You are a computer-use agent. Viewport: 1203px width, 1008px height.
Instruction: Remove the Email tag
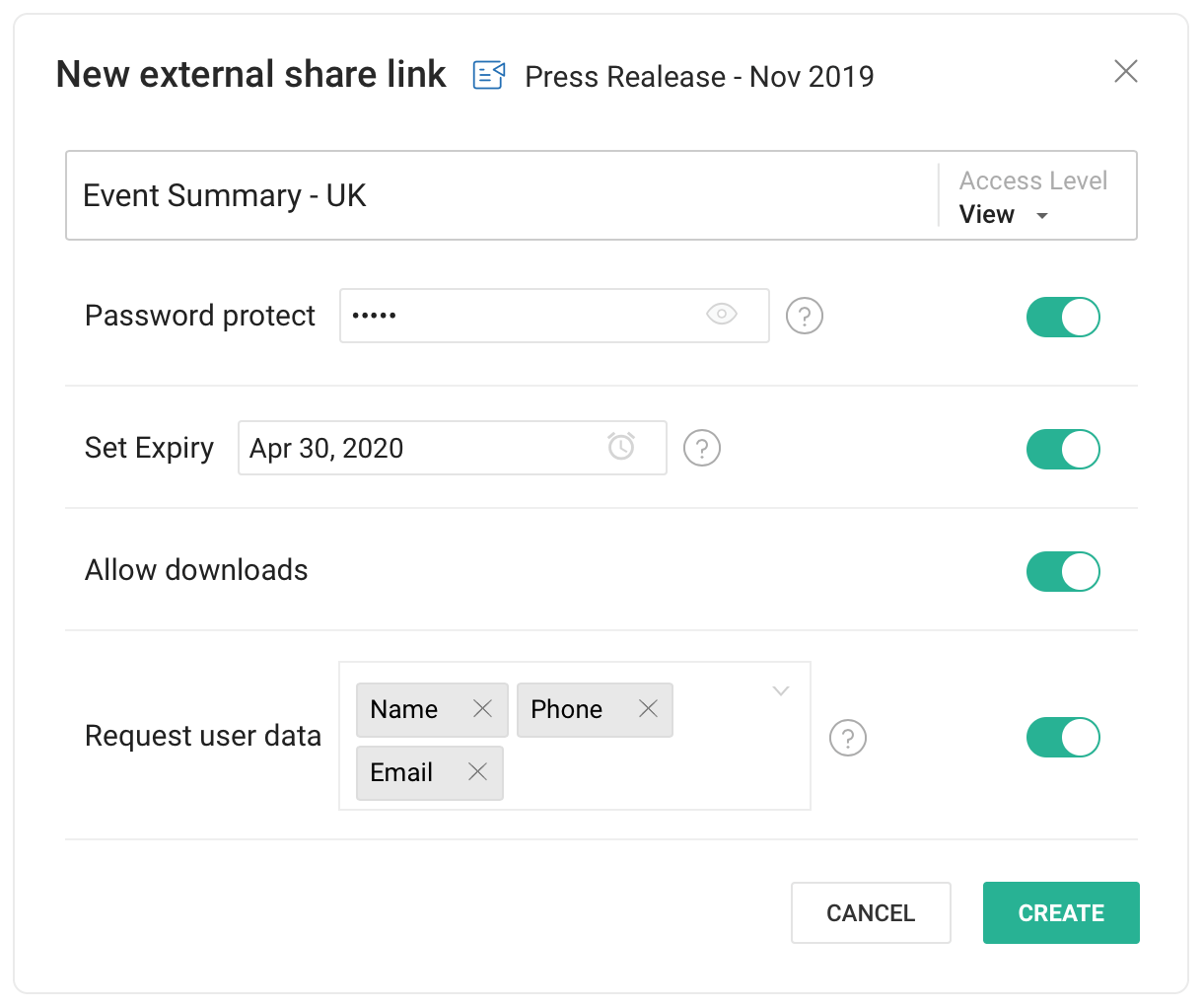coord(477,772)
